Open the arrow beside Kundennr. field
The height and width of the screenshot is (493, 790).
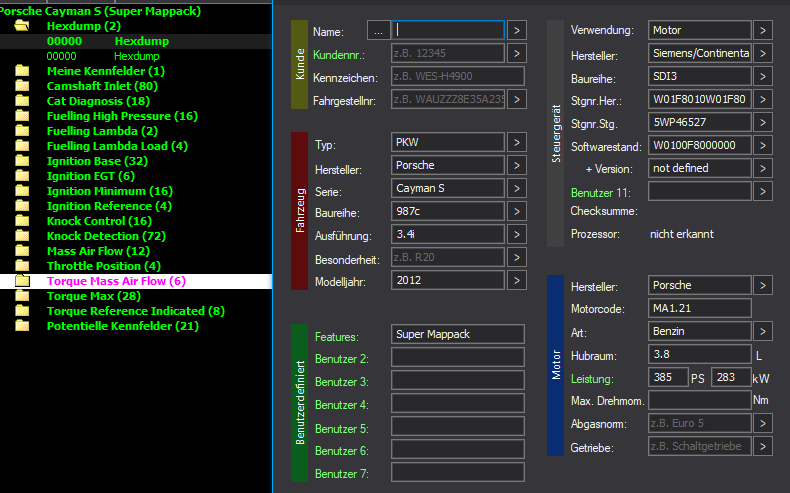coord(516,53)
